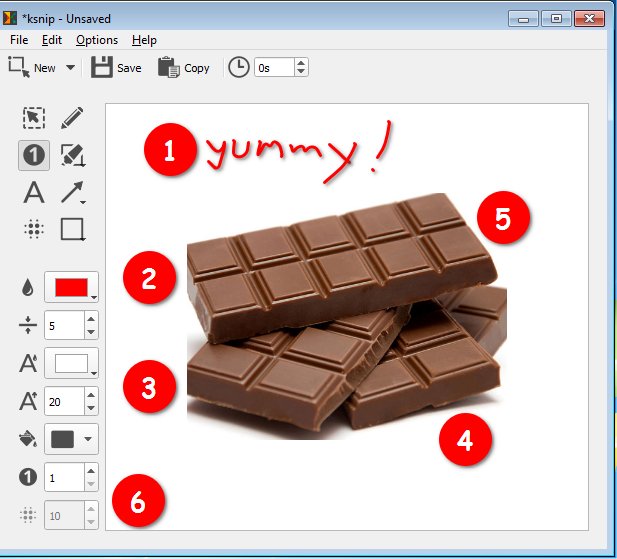617x559 pixels.
Task: Click the Save button
Action: pos(116,68)
